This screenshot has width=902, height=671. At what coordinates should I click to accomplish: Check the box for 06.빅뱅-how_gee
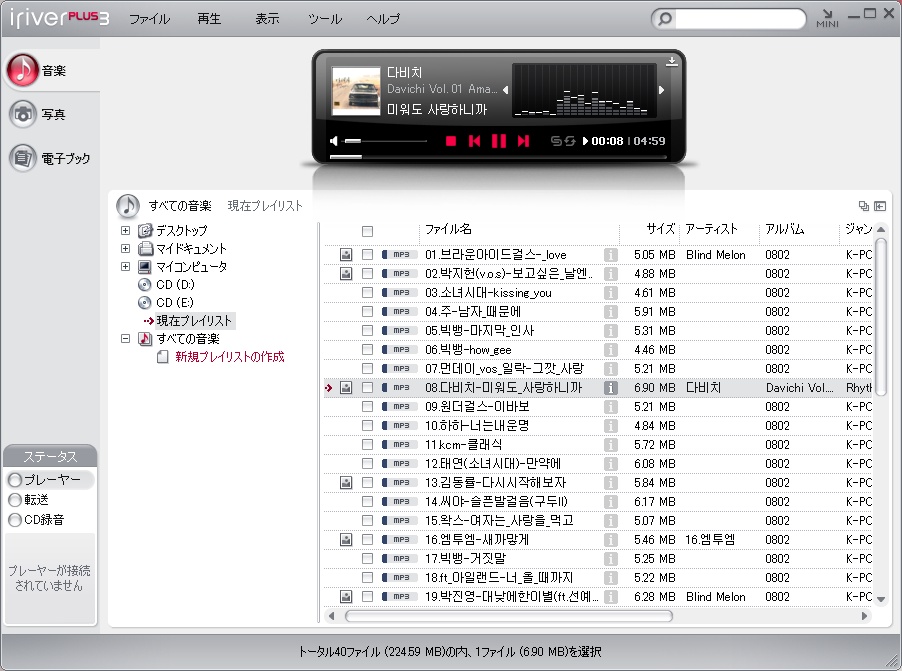(367, 349)
